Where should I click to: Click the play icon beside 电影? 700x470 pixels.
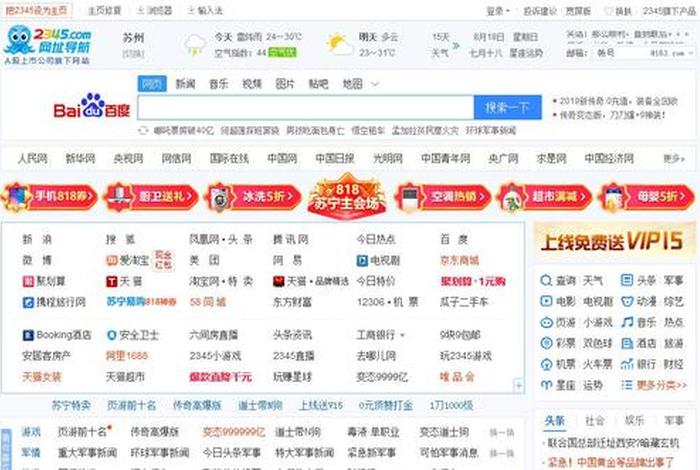[x=546, y=301]
